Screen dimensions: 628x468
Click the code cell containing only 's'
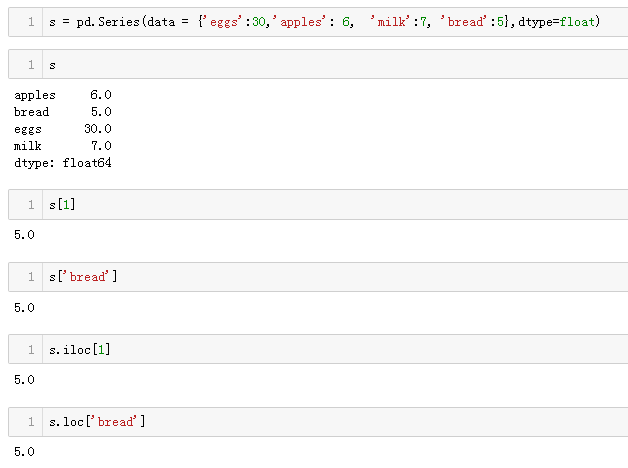318,64
